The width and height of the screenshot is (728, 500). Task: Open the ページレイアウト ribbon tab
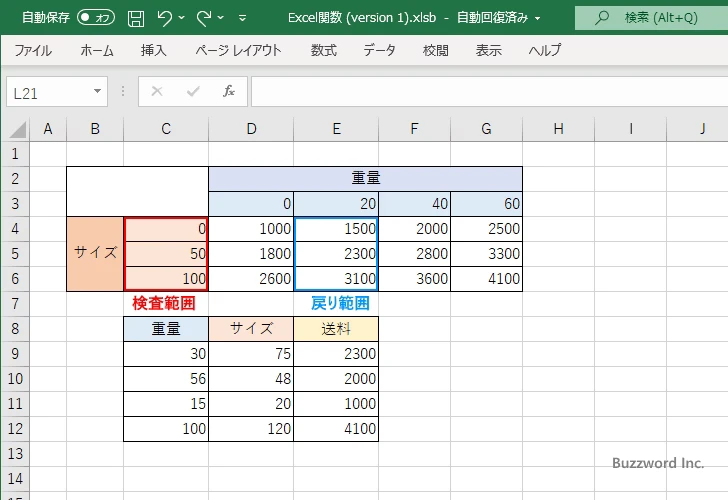pyautogui.click(x=238, y=50)
